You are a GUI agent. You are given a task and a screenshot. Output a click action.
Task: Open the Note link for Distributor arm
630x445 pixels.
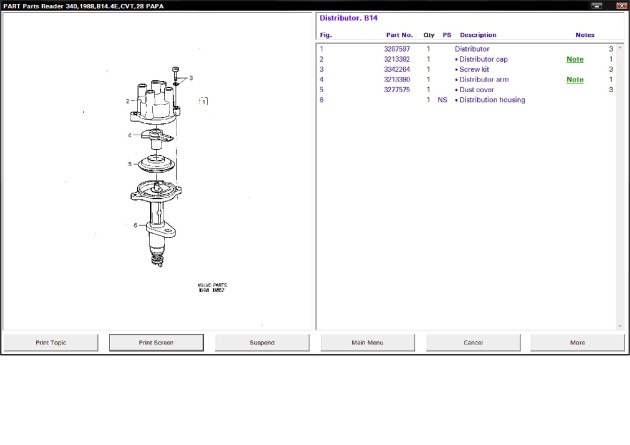575,79
